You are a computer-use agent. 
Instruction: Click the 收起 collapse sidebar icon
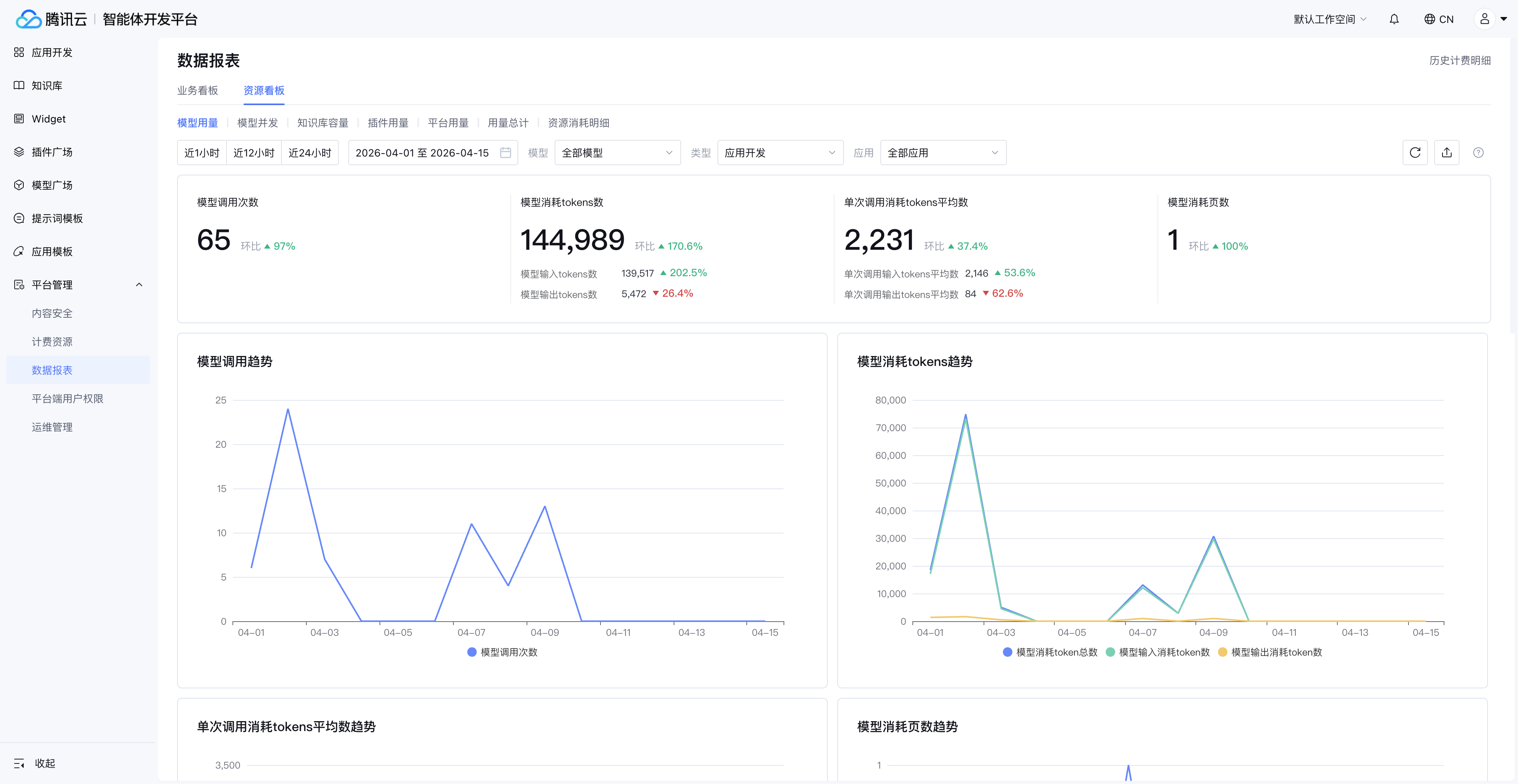tap(19, 763)
